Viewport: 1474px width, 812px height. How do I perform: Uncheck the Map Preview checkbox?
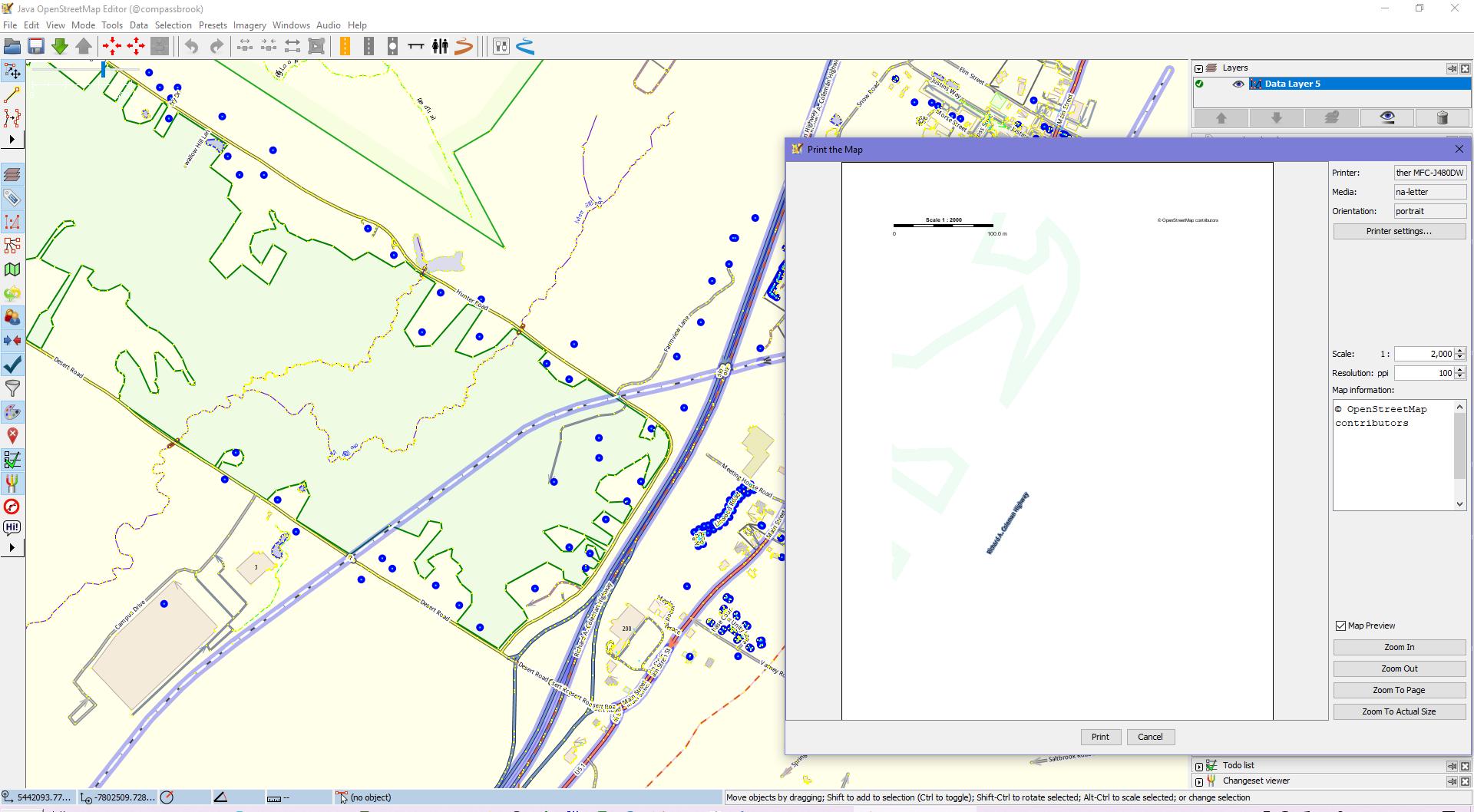[x=1340, y=626]
